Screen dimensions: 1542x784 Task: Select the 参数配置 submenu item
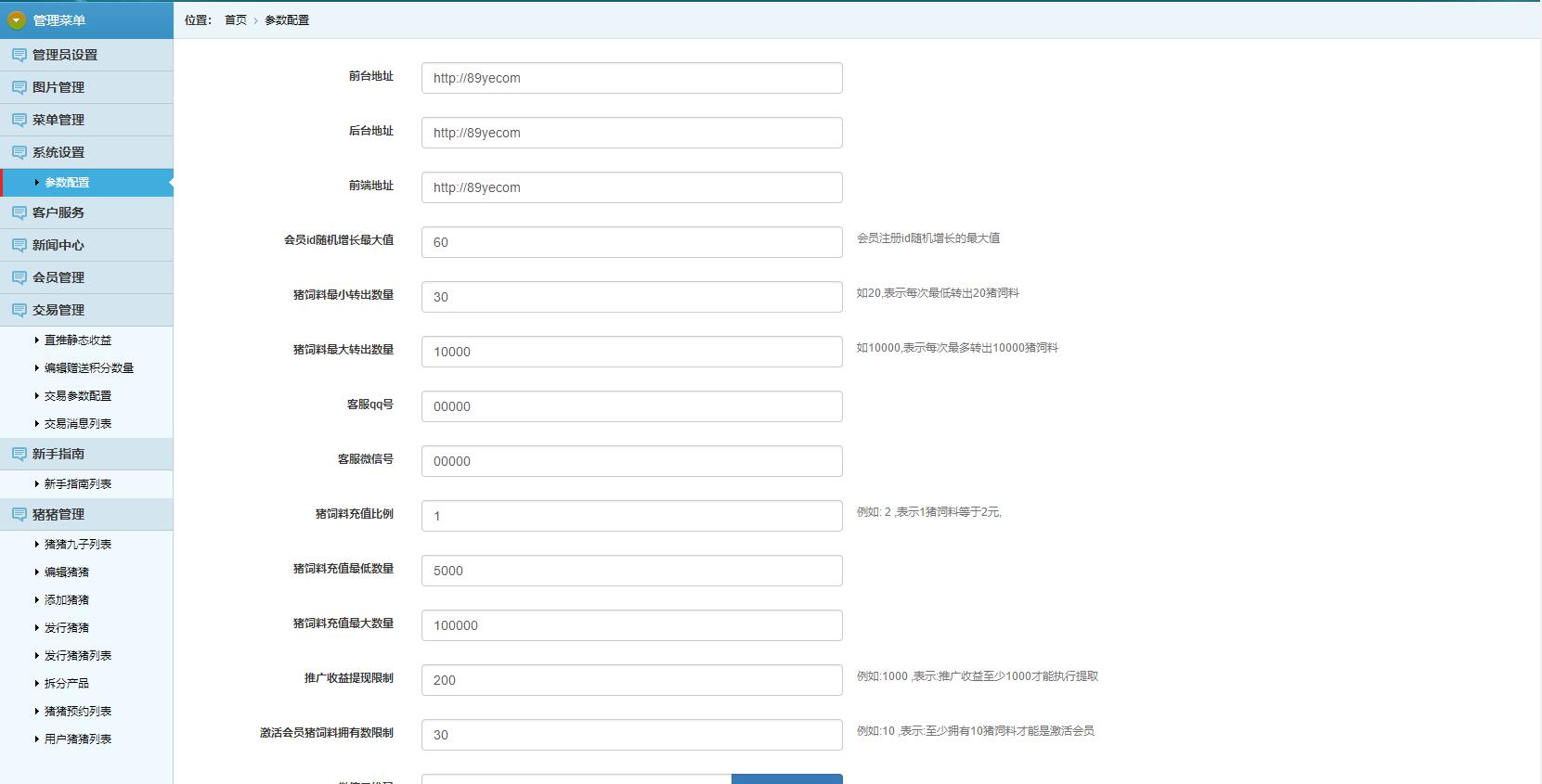coord(86,183)
